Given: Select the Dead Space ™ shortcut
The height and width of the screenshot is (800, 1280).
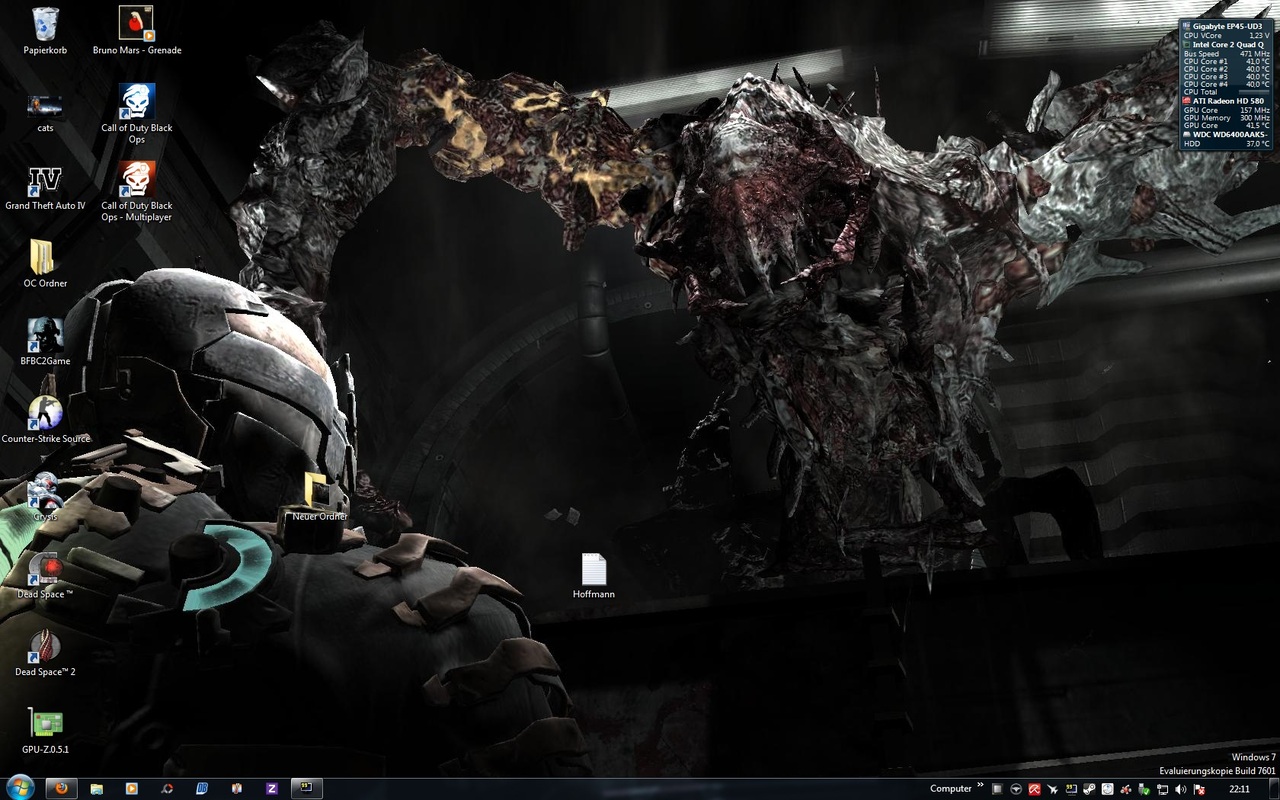Looking at the screenshot, I should [45, 574].
